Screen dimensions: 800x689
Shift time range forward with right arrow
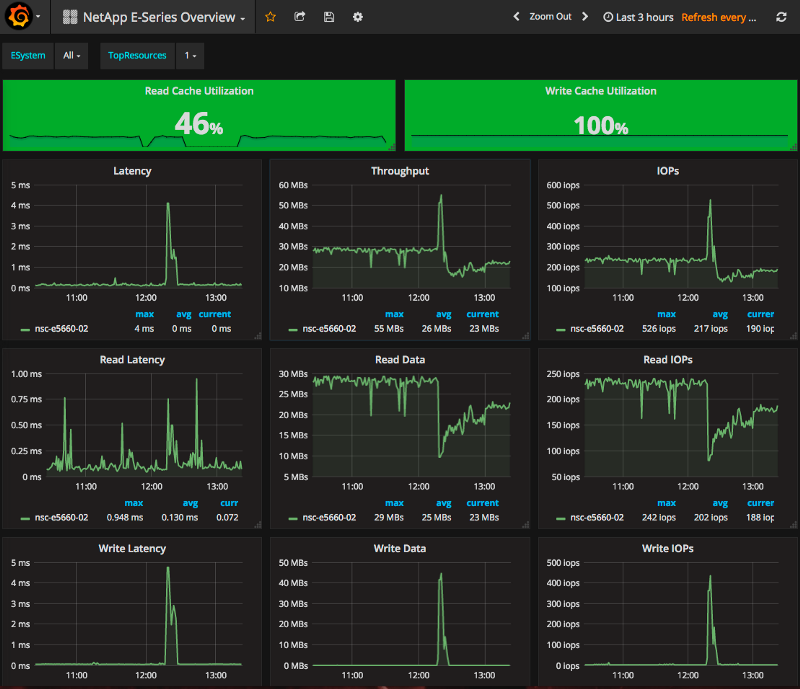click(x=585, y=17)
